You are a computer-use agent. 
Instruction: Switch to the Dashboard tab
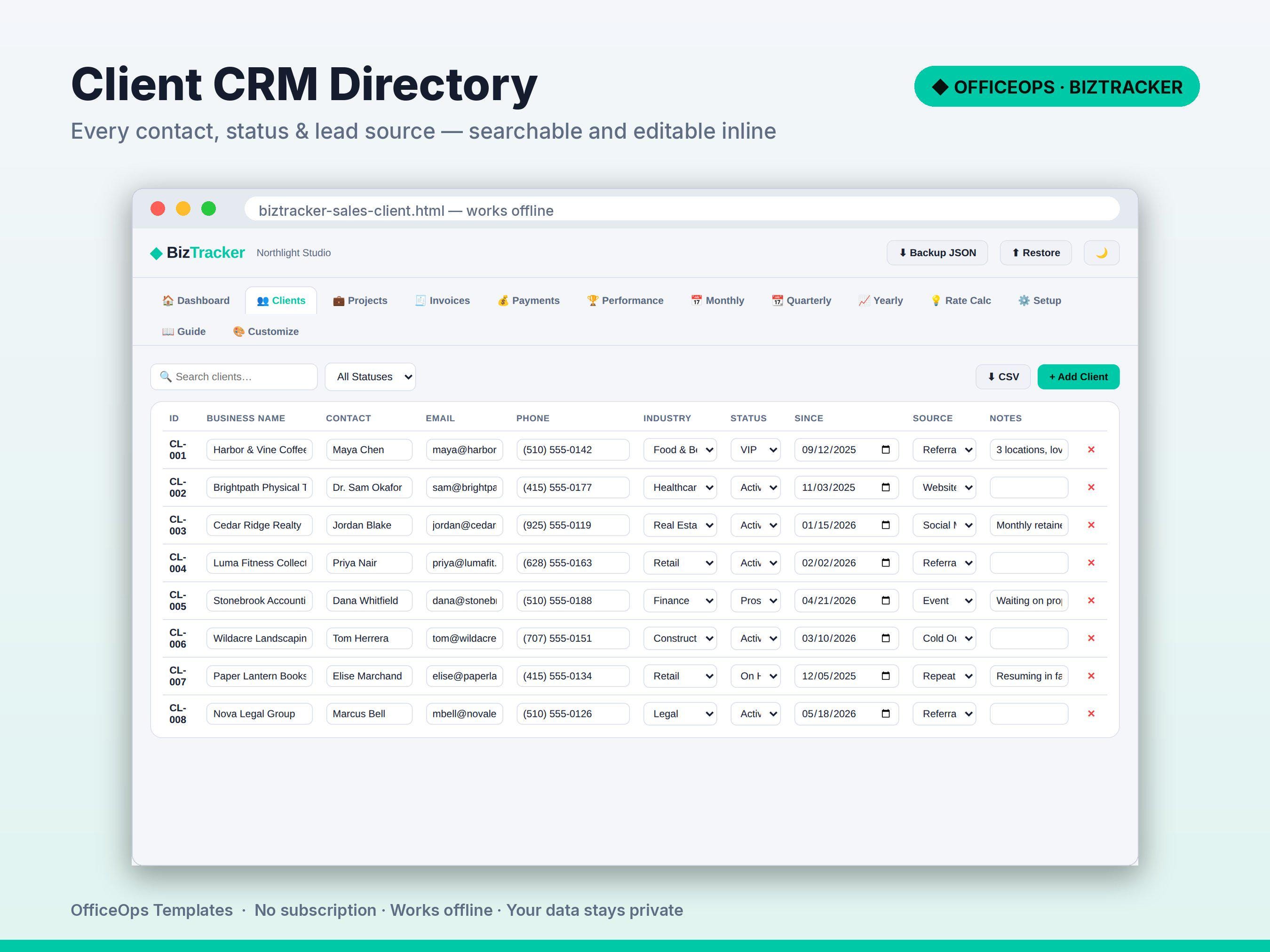coord(196,300)
